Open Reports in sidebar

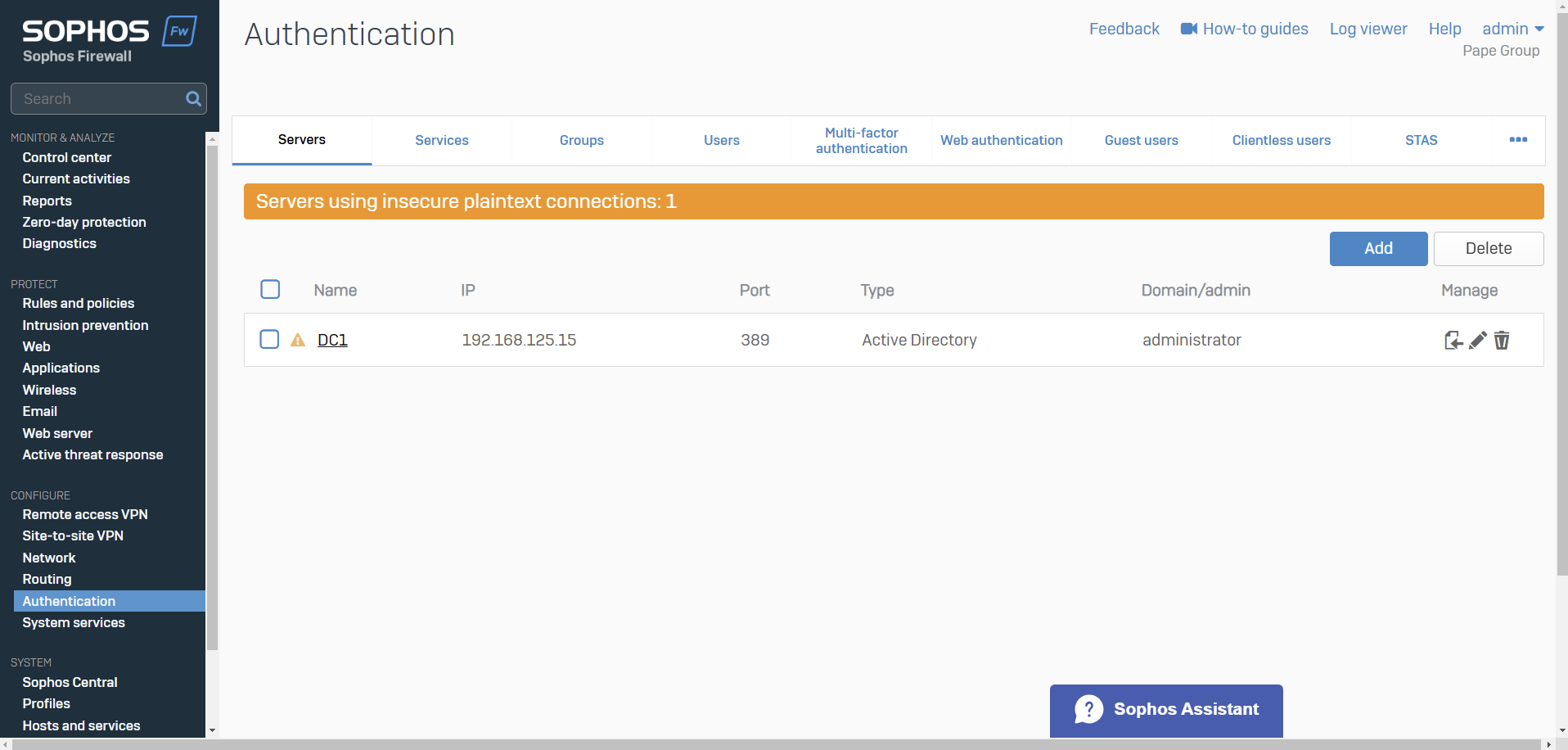point(47,201)
